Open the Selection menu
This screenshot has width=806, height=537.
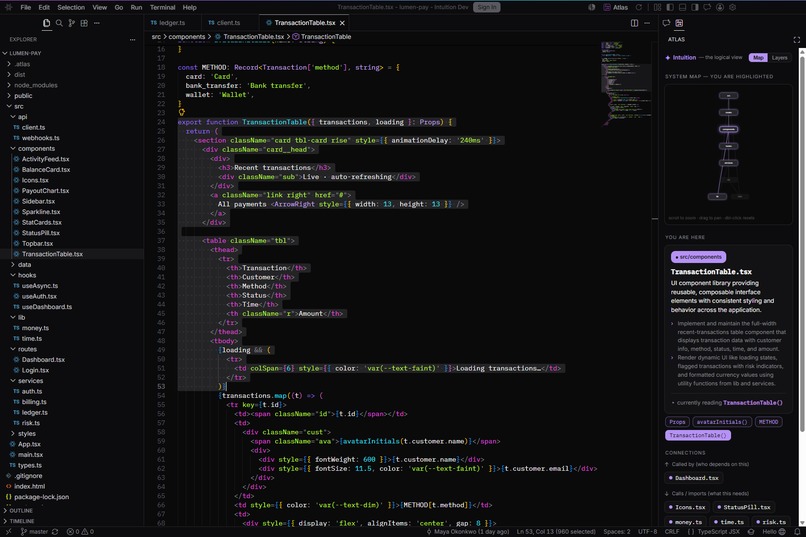[x=71, y=7]
